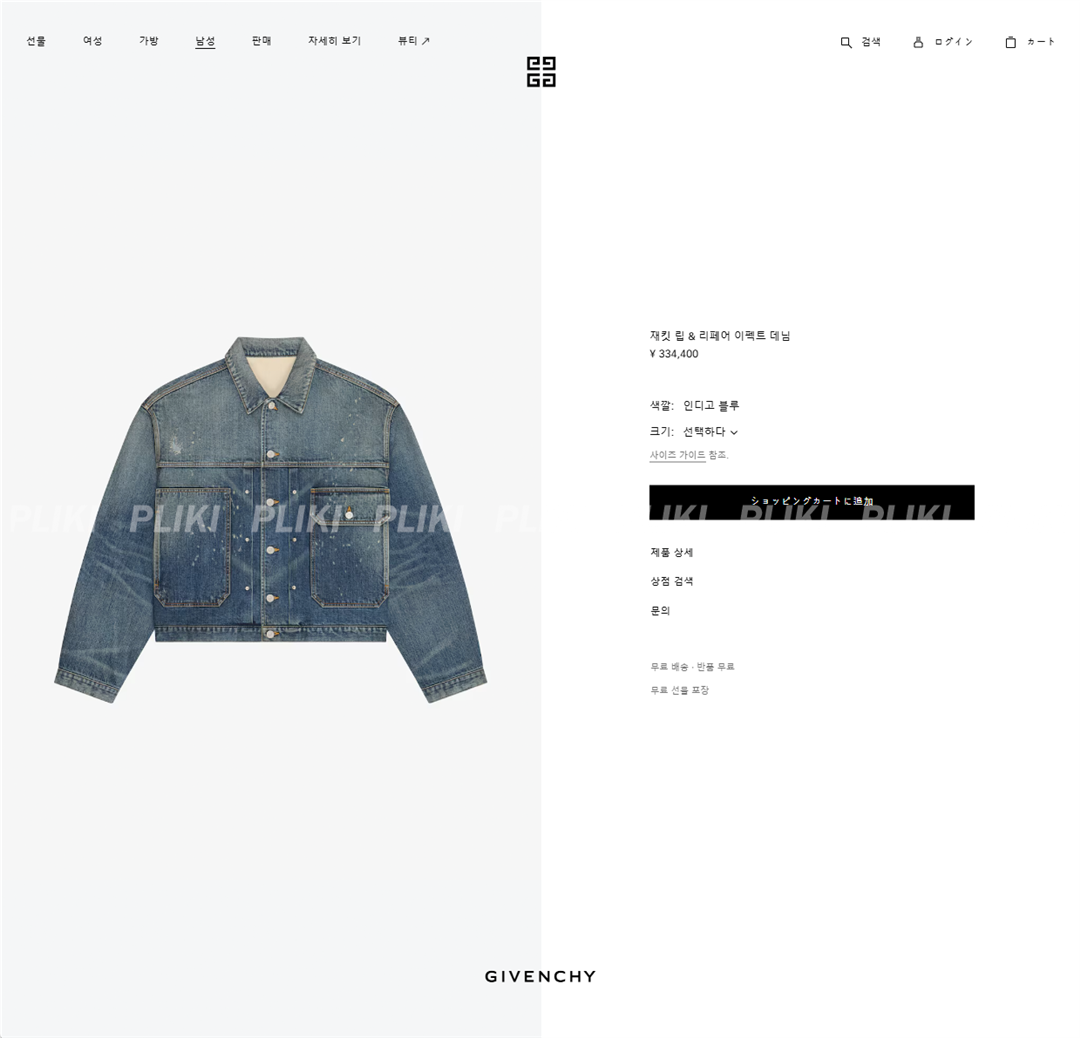This screenshot has height=1038, width=1080.
Task: Select the 가방 menu item
Action: click(149, 41)
